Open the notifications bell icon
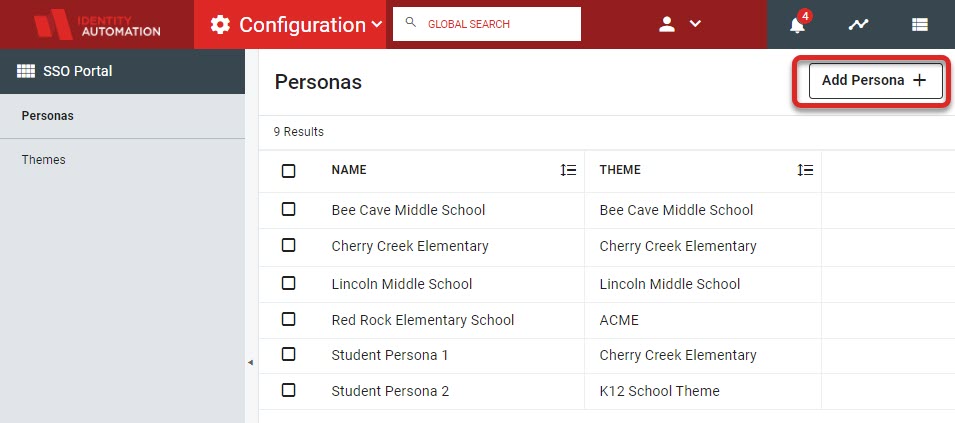This screenshot has height=423, width=955. 797,25
